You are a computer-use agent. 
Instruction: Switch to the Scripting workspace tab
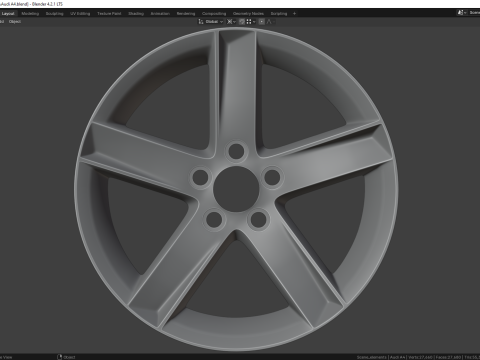point(279,14)
